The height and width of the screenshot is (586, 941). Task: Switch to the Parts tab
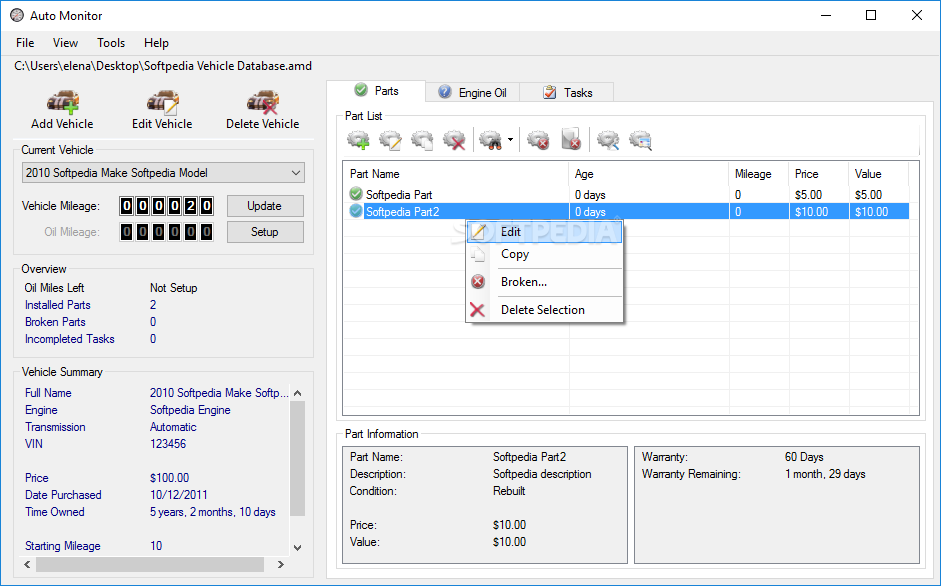[x=376, y=91]
